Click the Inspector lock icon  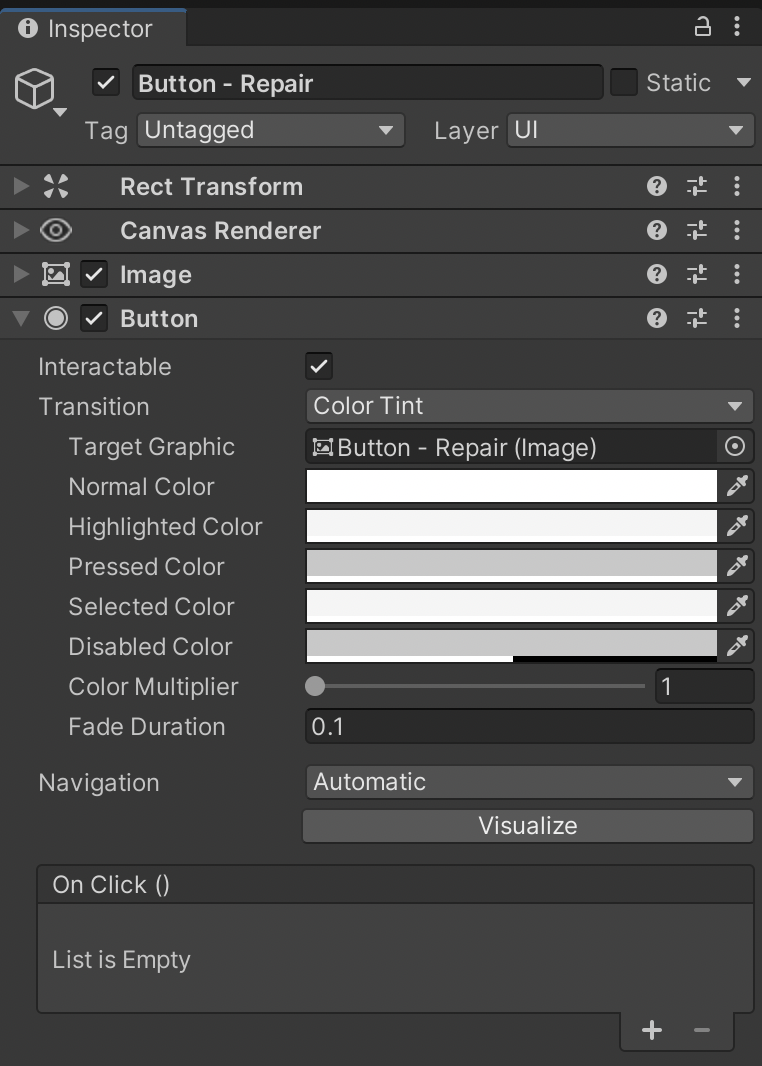coord(703,27)
